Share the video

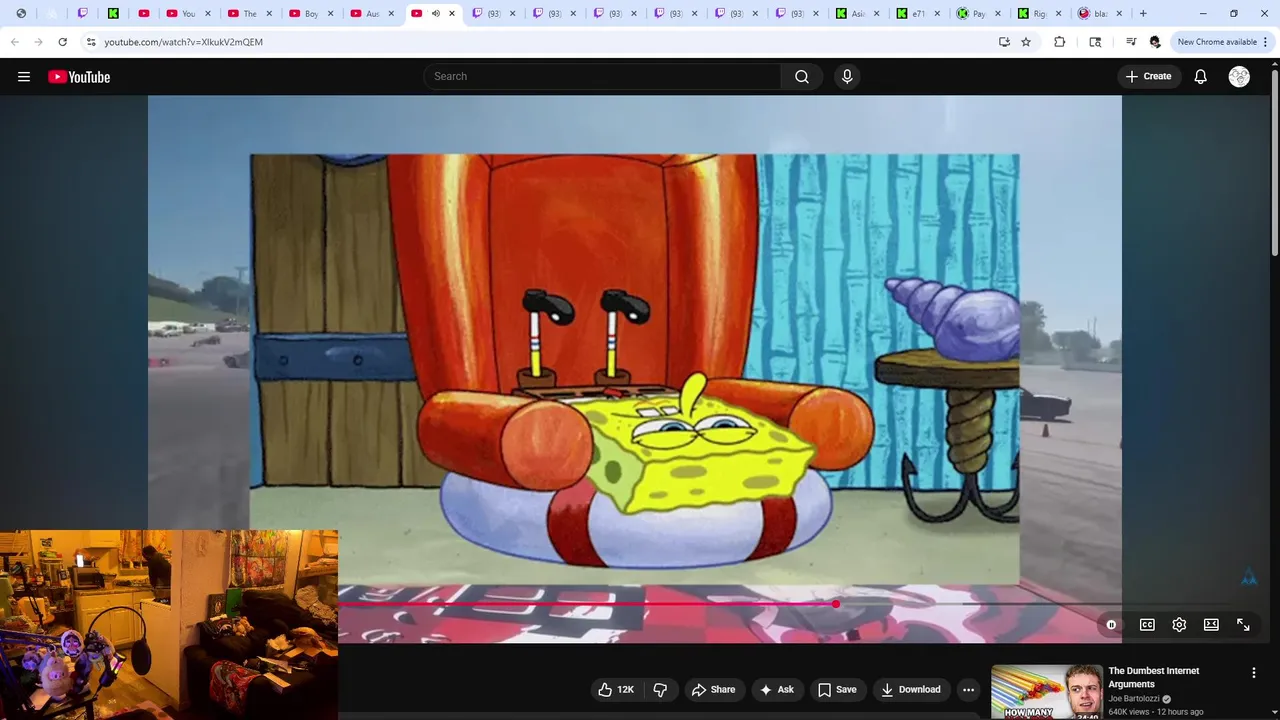click(713, 690)
